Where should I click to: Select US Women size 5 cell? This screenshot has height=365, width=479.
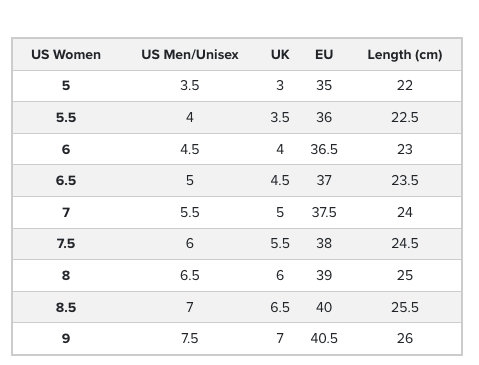[x=66, y=86]
